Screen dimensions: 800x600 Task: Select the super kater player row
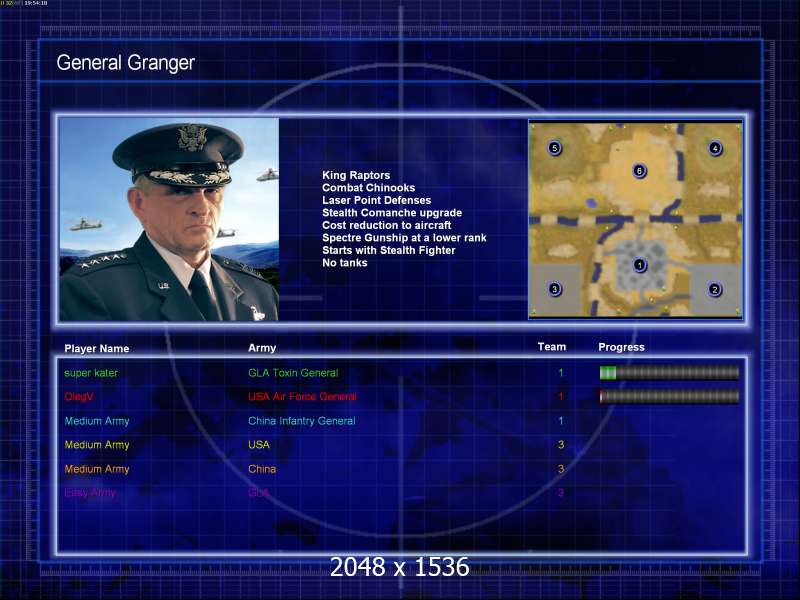(401, 373)
